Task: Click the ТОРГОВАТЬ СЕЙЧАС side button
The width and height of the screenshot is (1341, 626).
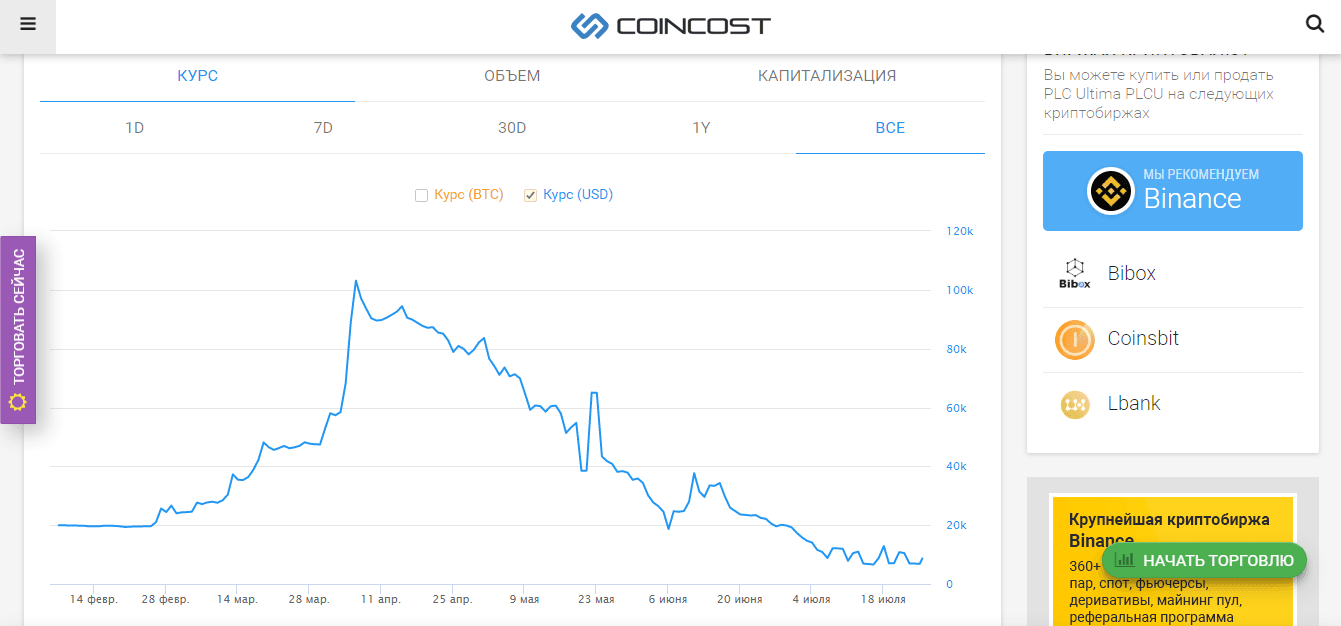Action: click(18, 318)
